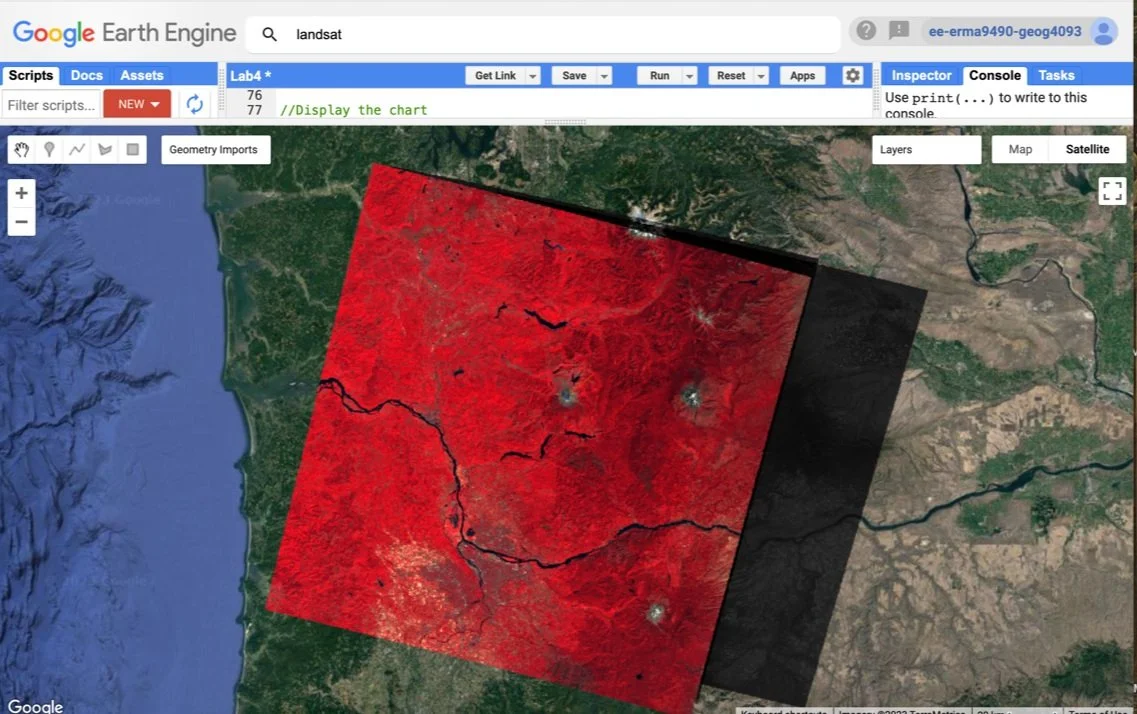1137x714 pixels.
Task: Select the add marker point tool
Action: (x=49, y=149)
